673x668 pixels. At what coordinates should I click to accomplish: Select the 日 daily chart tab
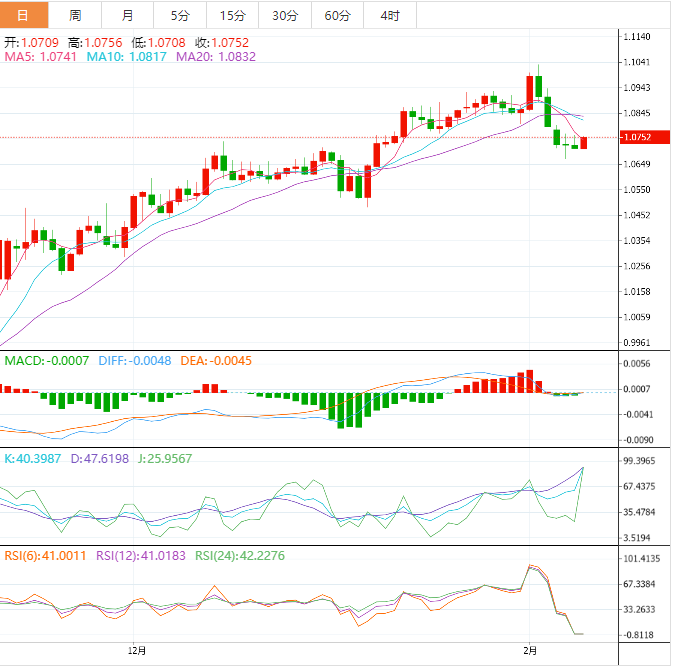[24, 15]
